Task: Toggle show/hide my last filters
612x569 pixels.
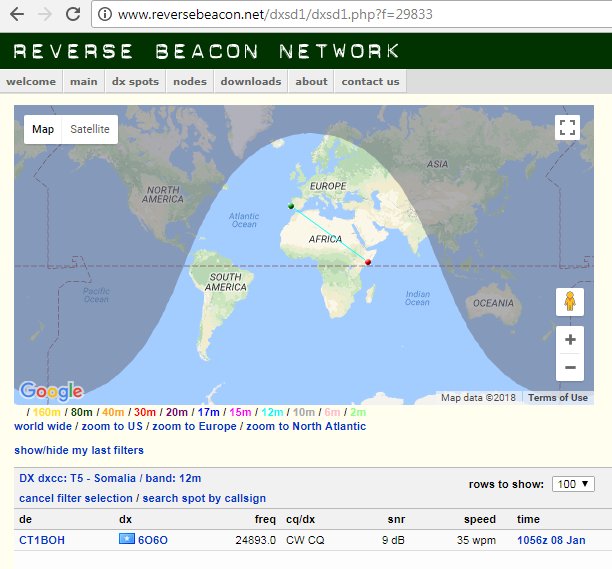Action: (x=79, y=450)
